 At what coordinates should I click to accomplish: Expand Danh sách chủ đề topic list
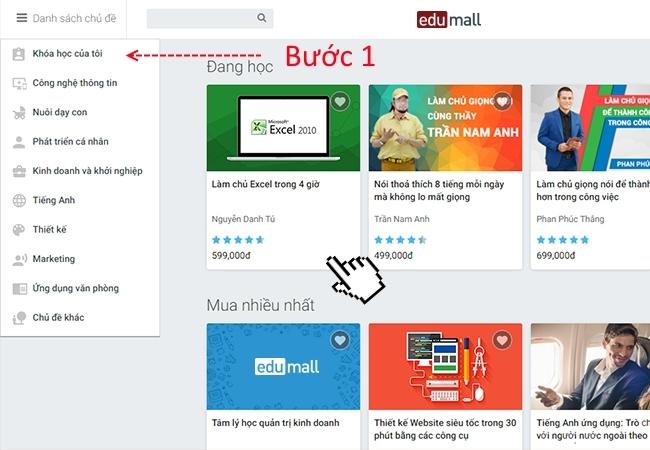(74, 18)
